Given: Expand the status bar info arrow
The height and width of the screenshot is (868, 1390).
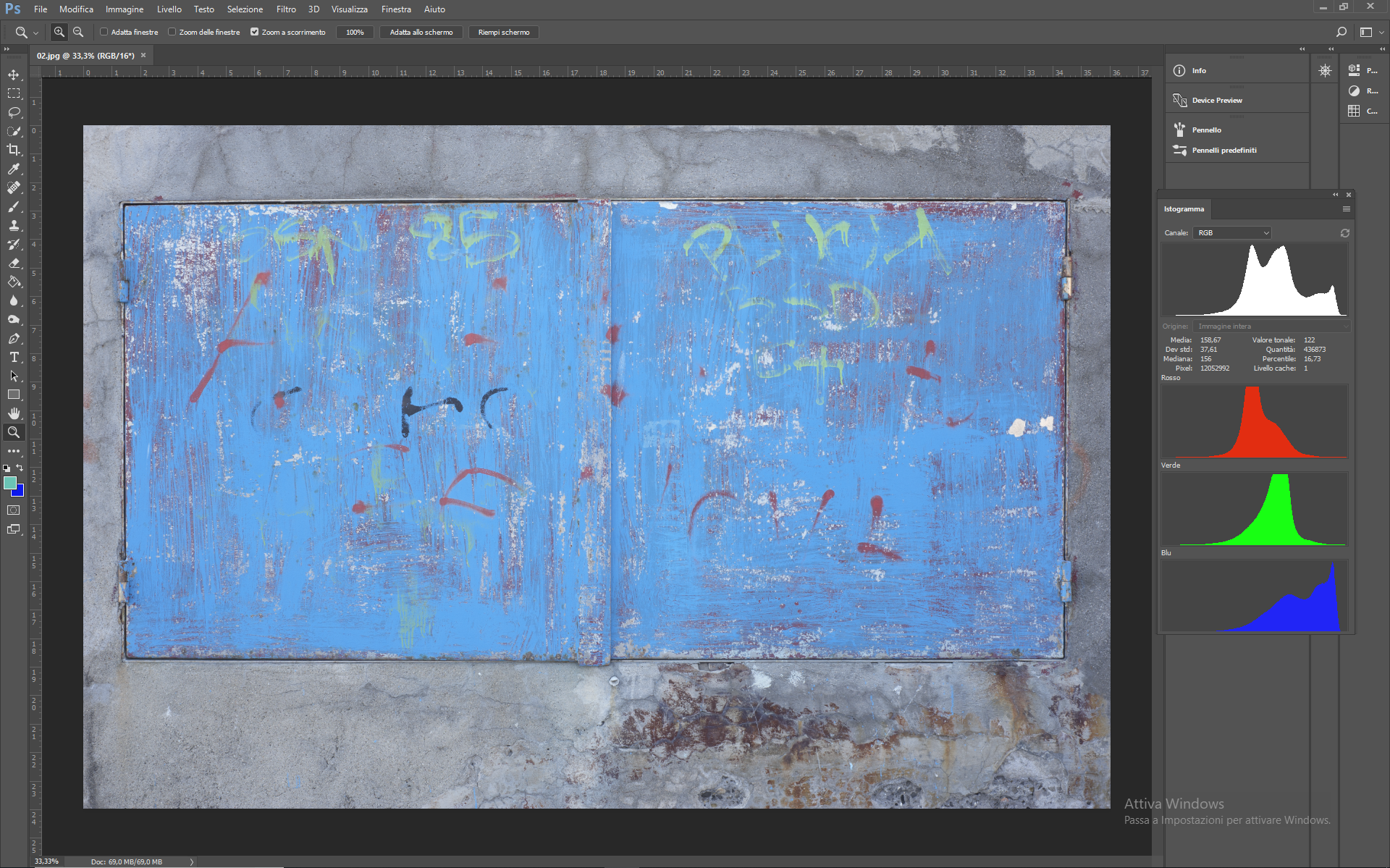Looking at the screenshot, I should point(192,861).
